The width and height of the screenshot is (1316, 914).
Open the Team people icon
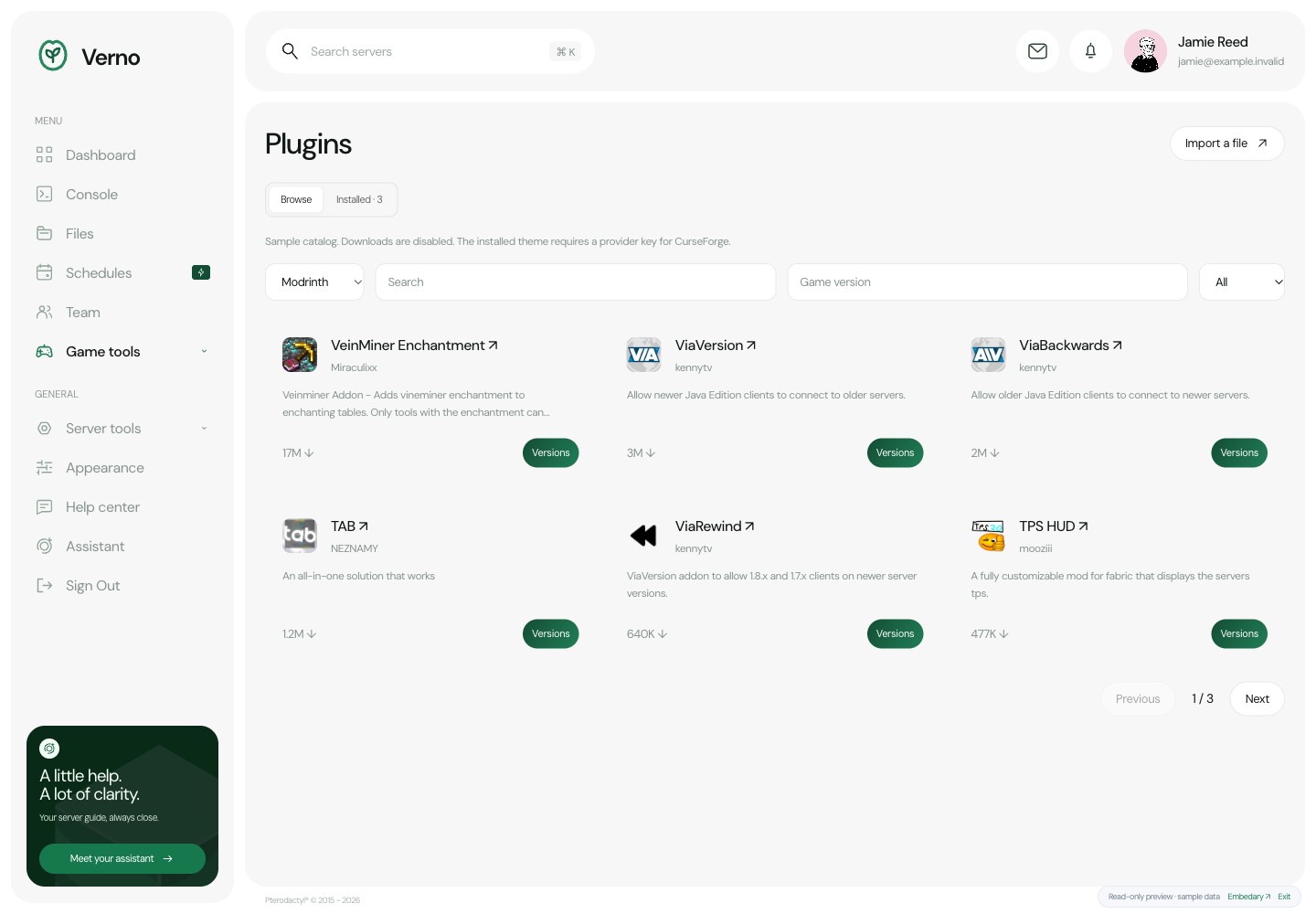[x=44, y=312]
